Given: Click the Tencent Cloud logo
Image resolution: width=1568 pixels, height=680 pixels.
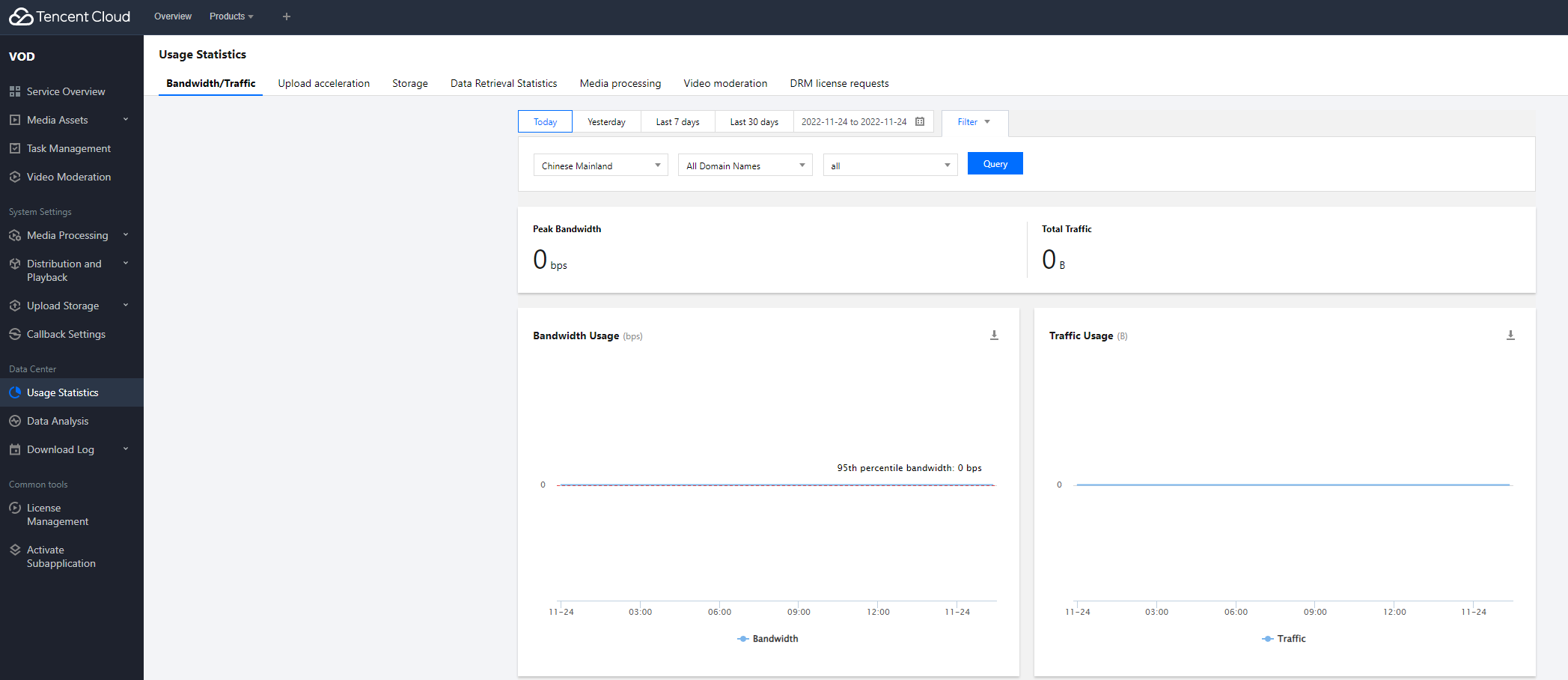Looking at the screenshot, I should click(x=70, y=16).
